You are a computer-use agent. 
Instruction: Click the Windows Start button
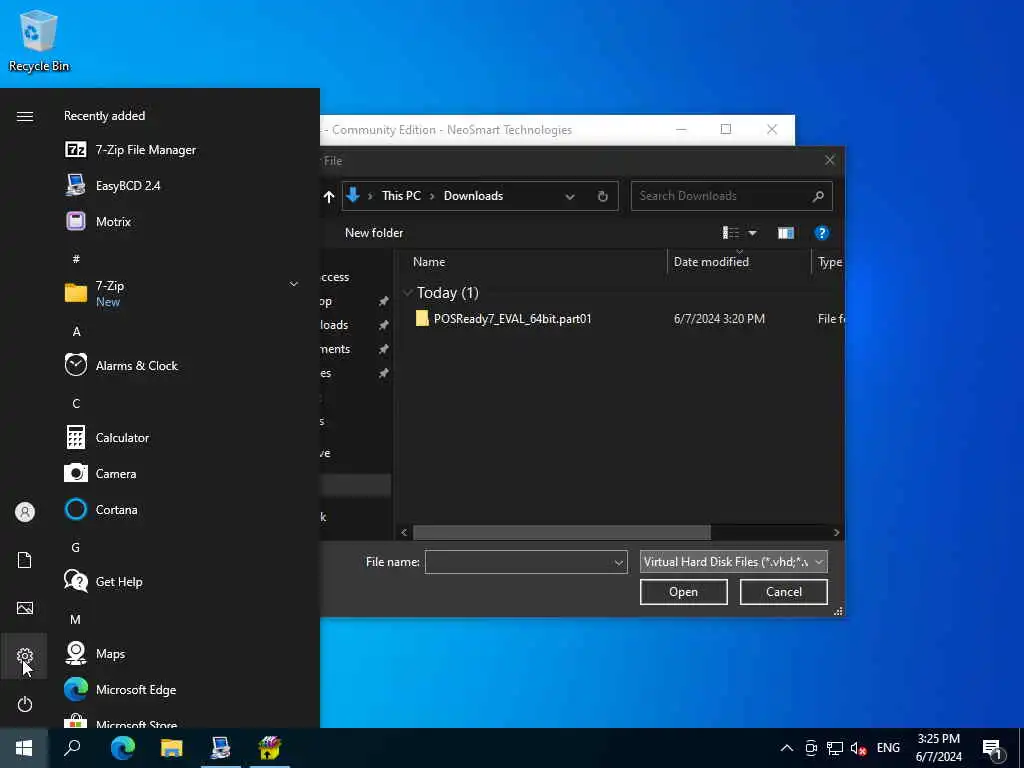(24, 748)
